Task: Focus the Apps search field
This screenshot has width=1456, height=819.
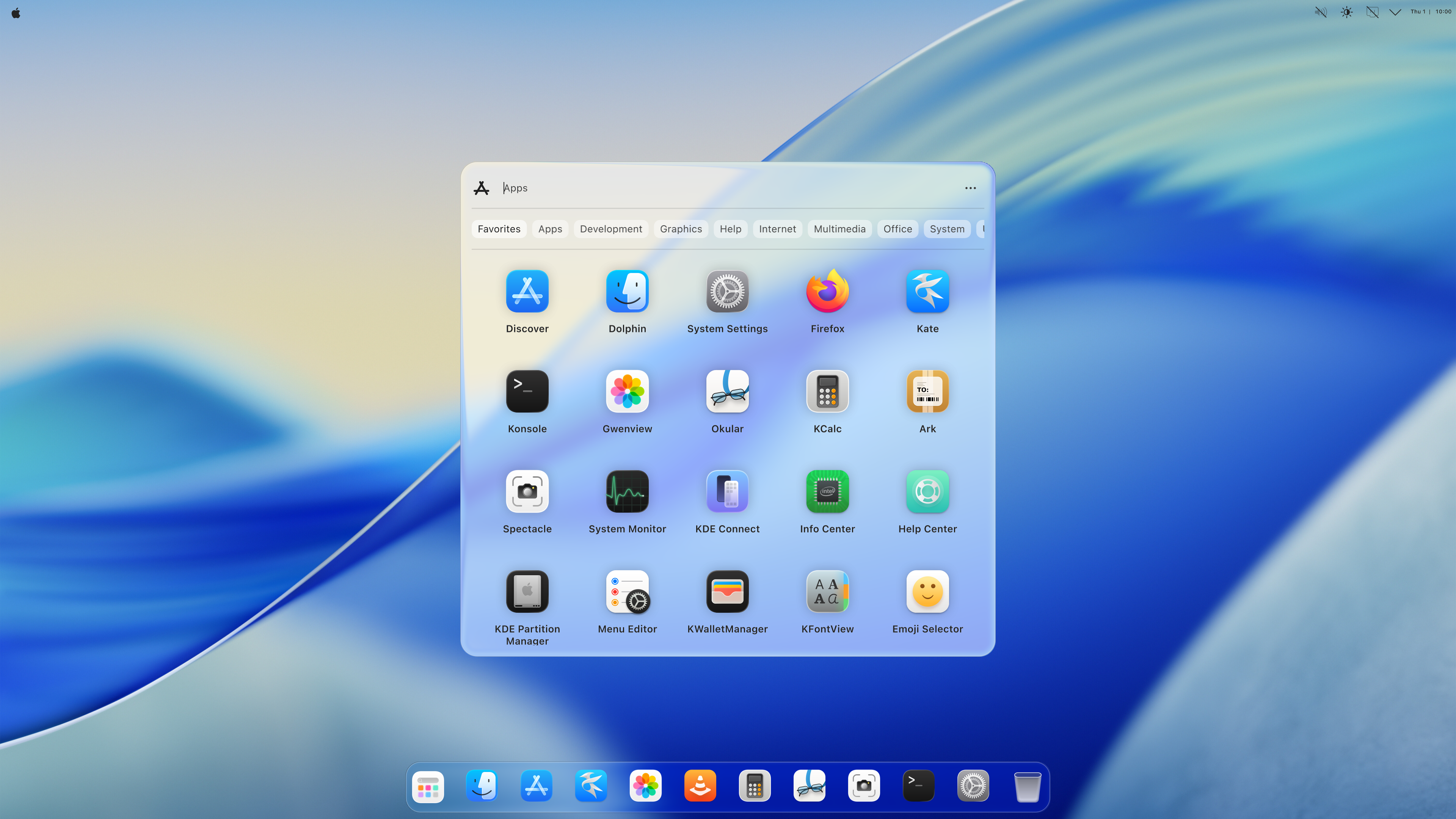Action: point(726,188)
